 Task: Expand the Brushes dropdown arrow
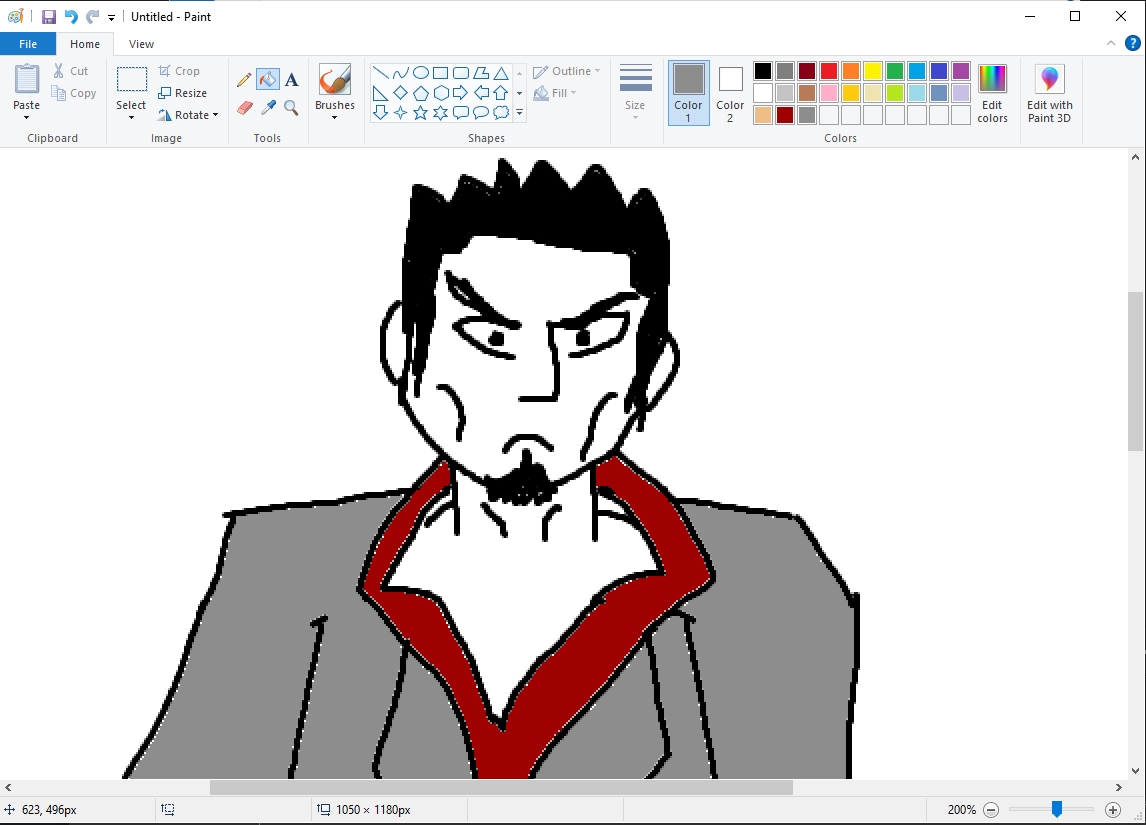click(335, 118)
